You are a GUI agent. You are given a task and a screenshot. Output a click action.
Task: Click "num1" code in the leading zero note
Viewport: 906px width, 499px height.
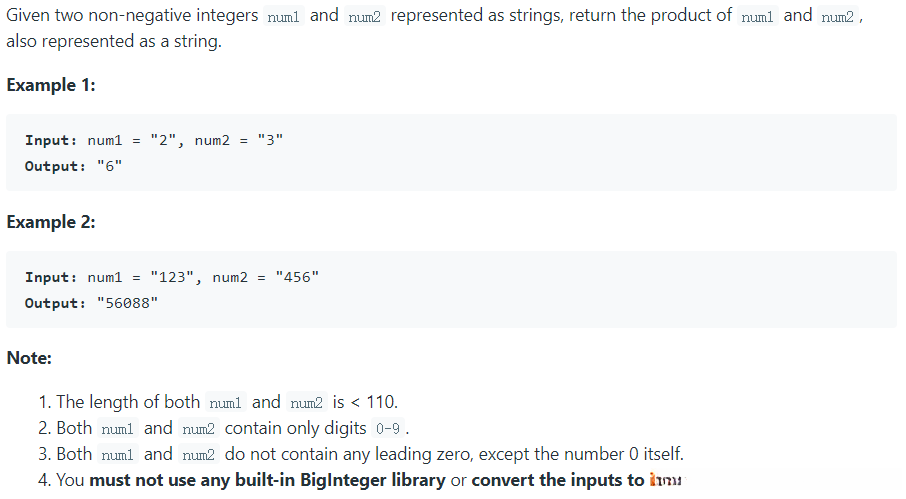[x=119, y=455]
